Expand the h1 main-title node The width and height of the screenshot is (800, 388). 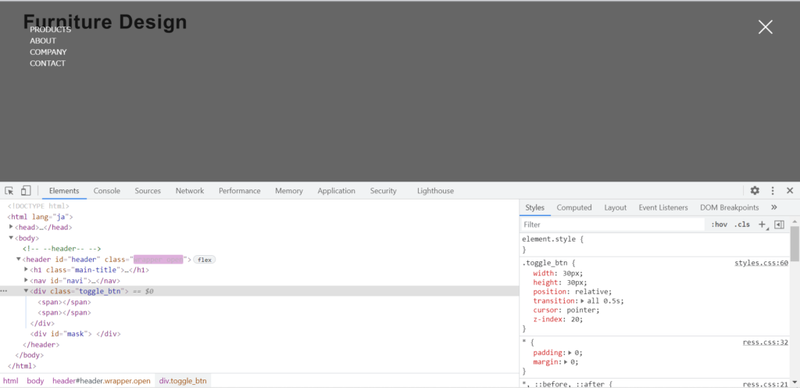point(26,269)
